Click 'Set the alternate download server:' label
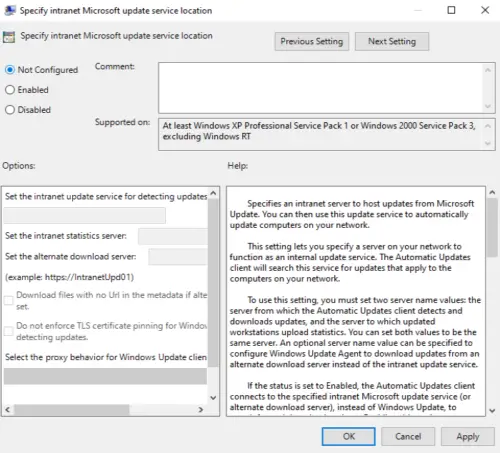Image resolution: width=500 pixels, height=453 pixels. [70, 256]
